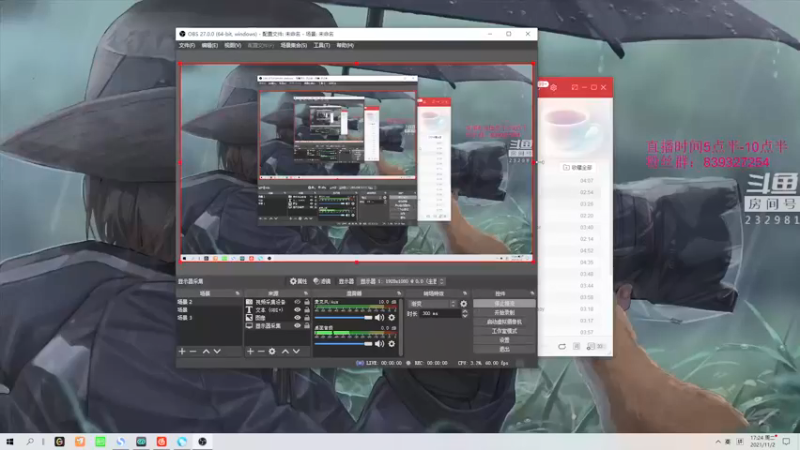Image resolution: width=800 pixels, height=450 pixels.
Task: Open the Windows Start menu
Action: pos(10,441)
